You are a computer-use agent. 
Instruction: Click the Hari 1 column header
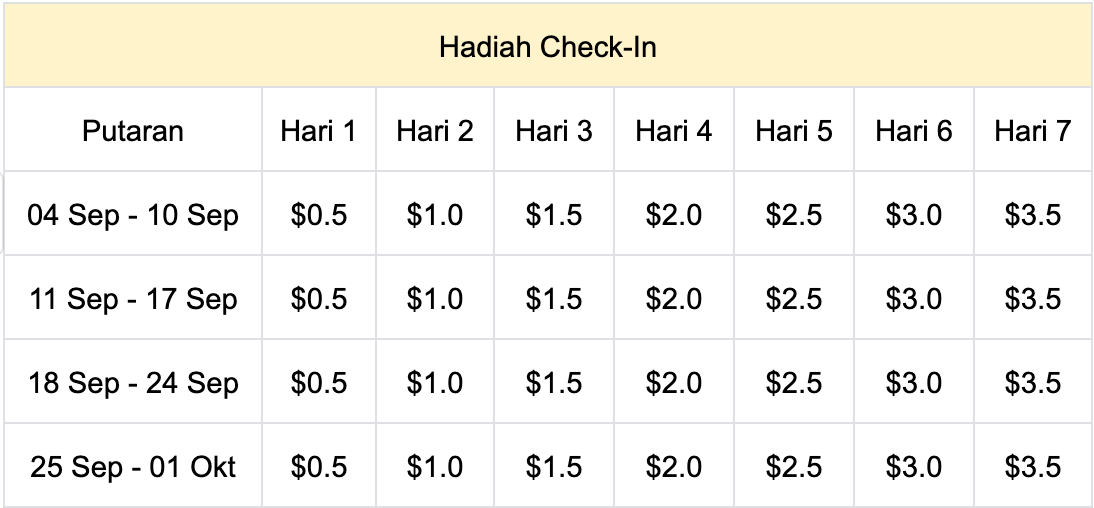[318, 131]
